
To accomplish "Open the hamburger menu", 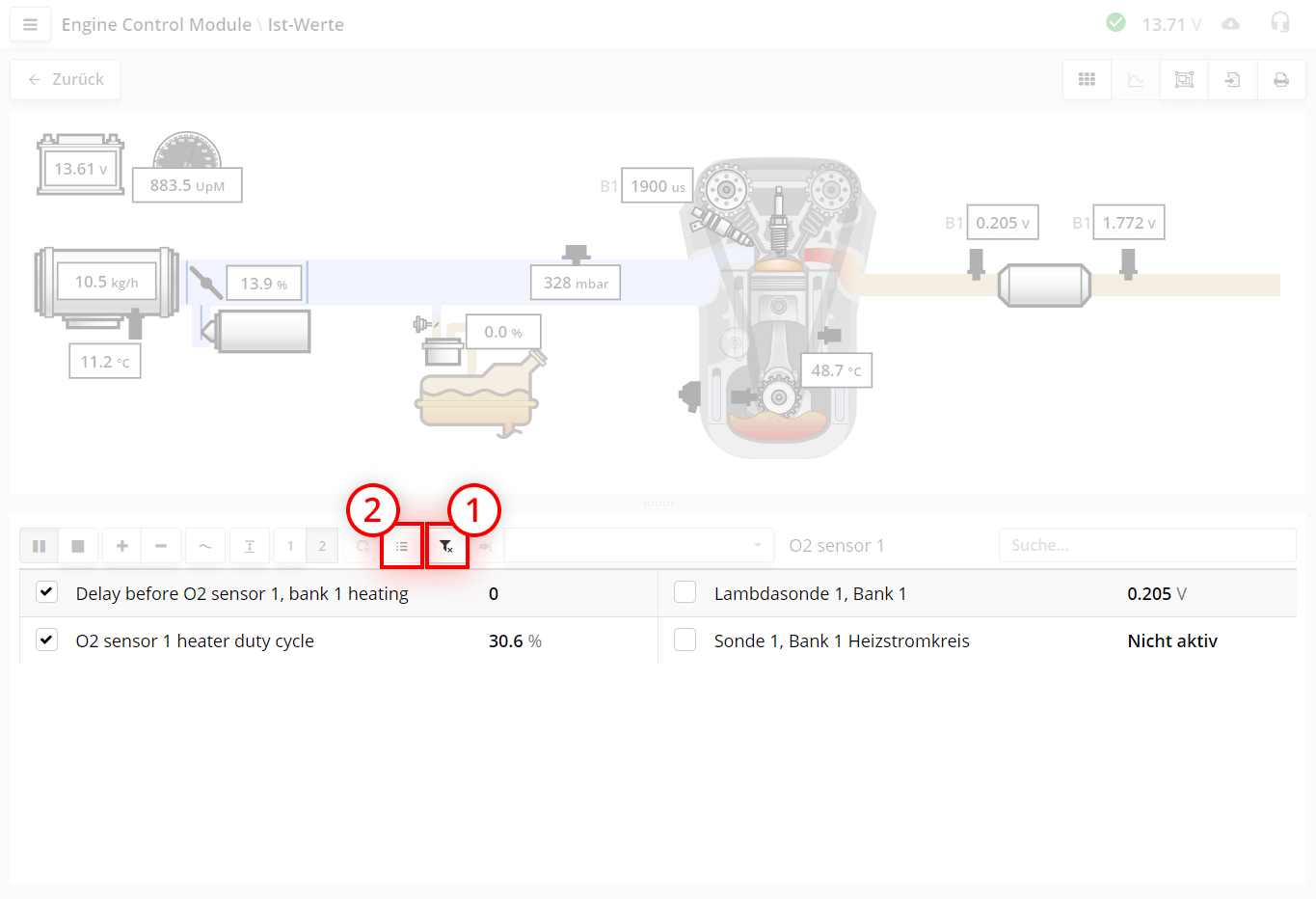I will pyautogui.click(x=30, y=25).
